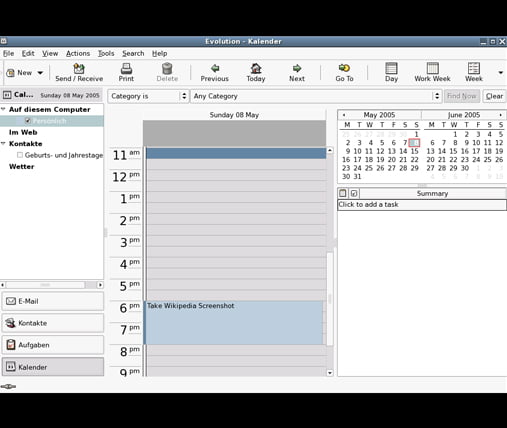Sort tasks by type icon column
The height and width of the screenshot is (428, 507).
click(x=343, y=193)
